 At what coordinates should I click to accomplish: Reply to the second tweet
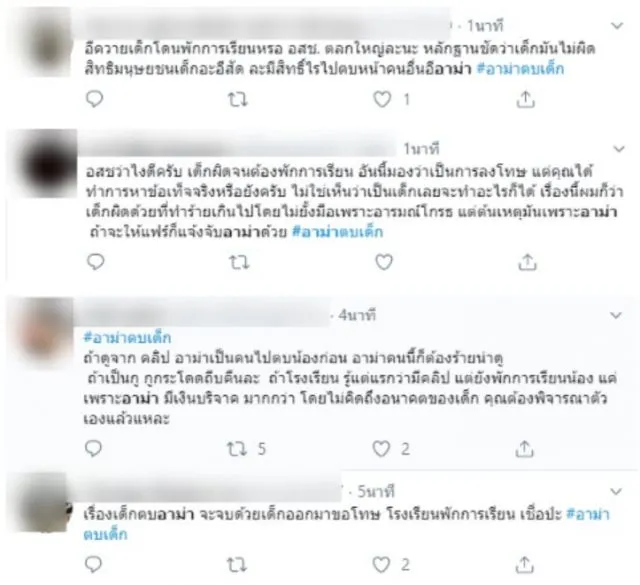tap(96, 262)
